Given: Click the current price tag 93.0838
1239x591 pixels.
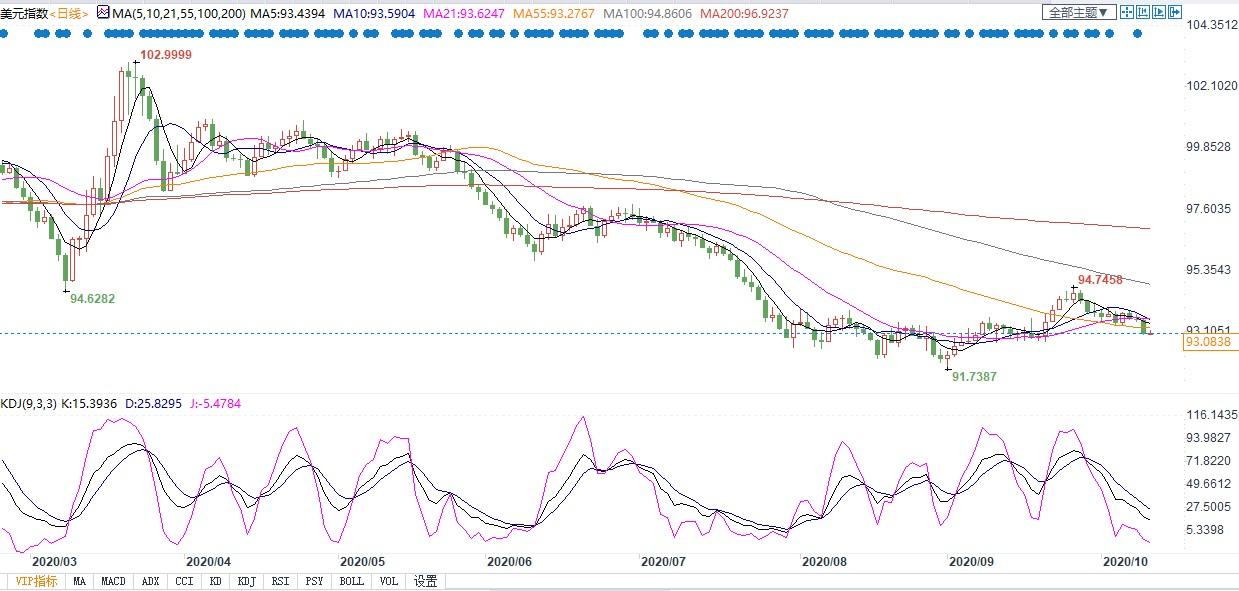Looking at the screenshot, I should (1209, 342).
